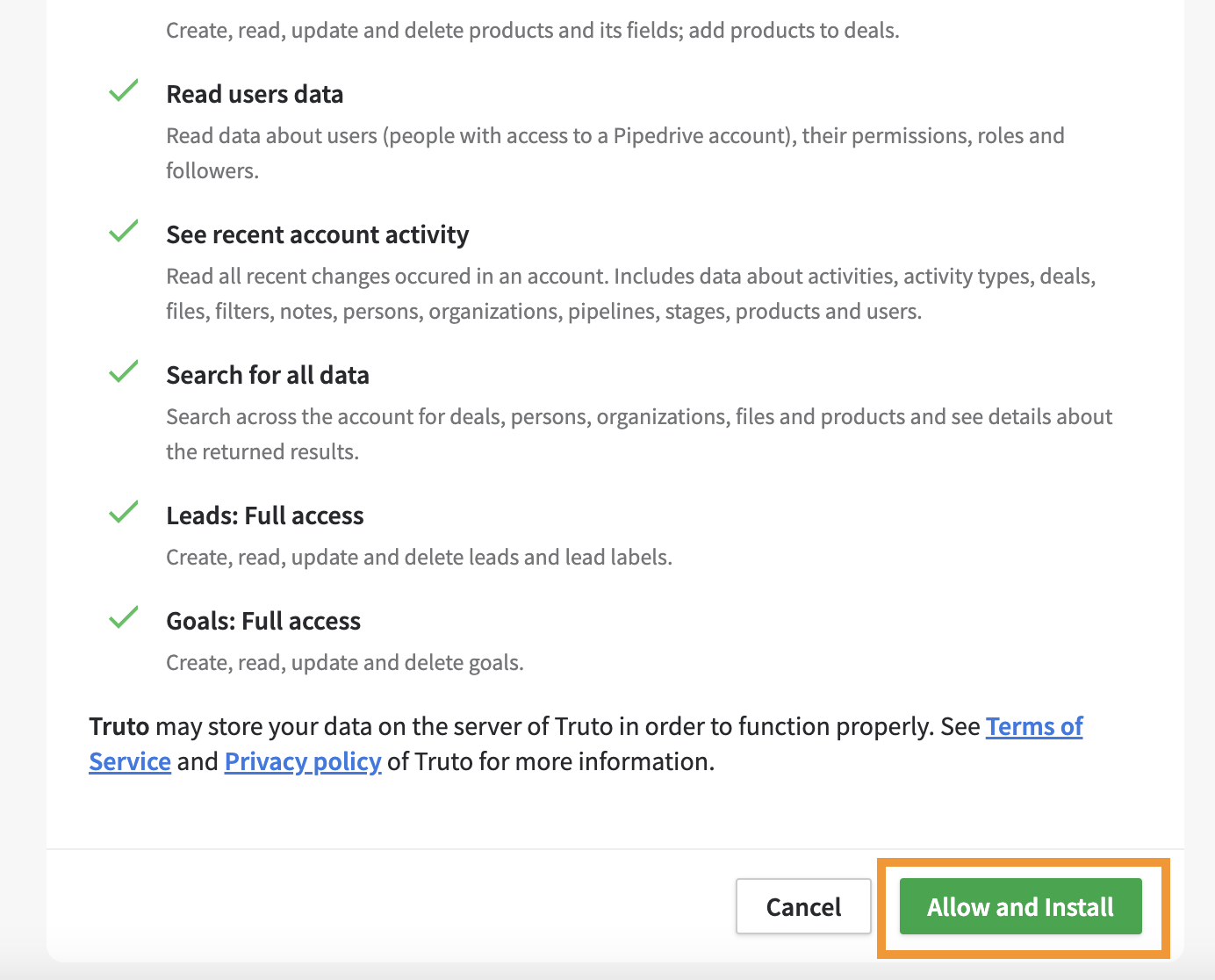Screen dimensions: 1215x980
Task: Select the 'Goals: Full access' heading
Action: pyautogui.click(x=263, y=621)
